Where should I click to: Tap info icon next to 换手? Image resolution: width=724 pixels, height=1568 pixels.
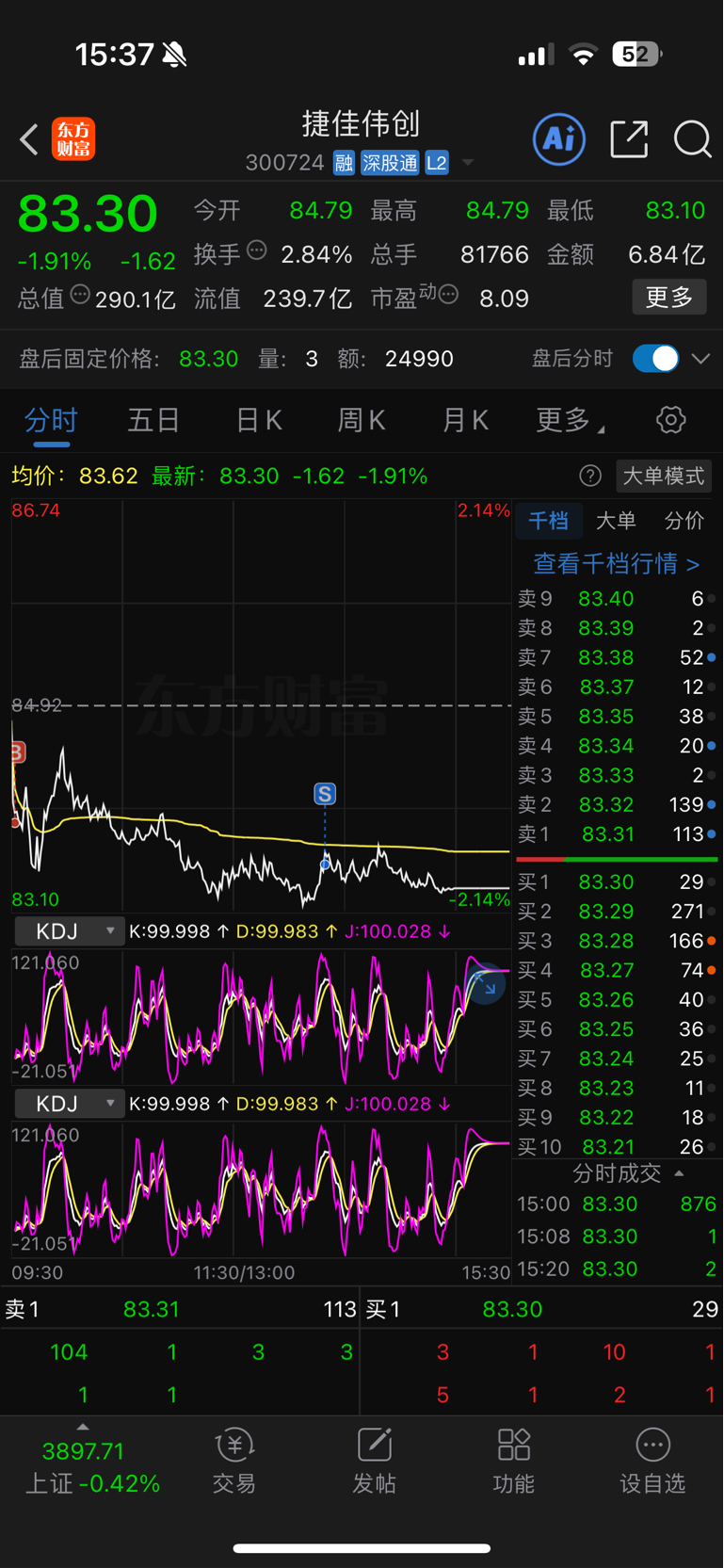point(257,251)
